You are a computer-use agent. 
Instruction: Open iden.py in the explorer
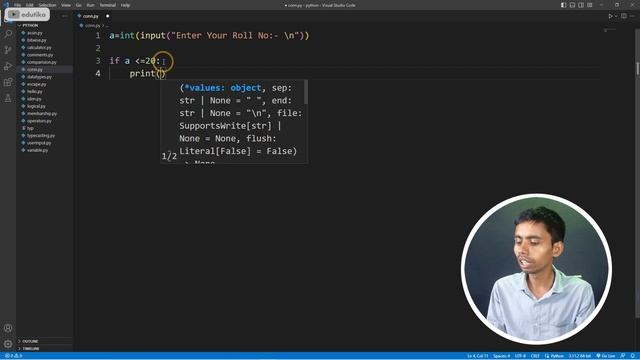pyautogui.click(x=34, y=99)
